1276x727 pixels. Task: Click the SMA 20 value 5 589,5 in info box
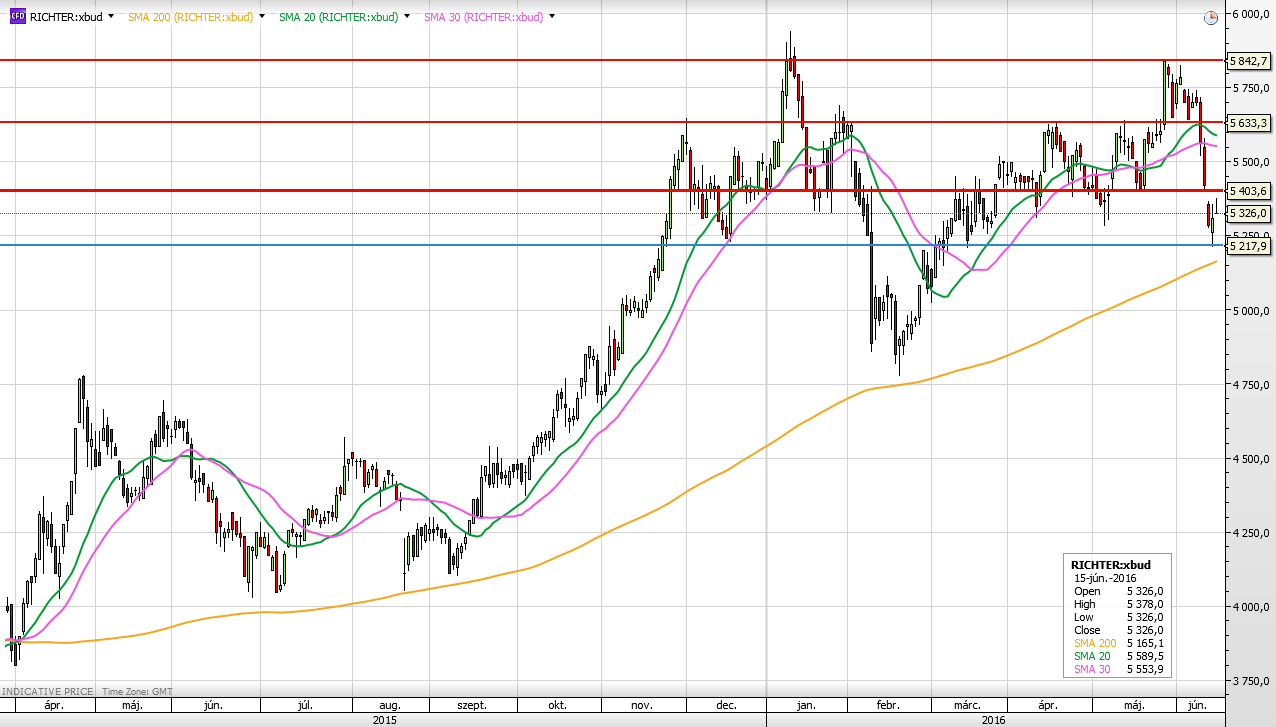click(x=1145, y=656)
